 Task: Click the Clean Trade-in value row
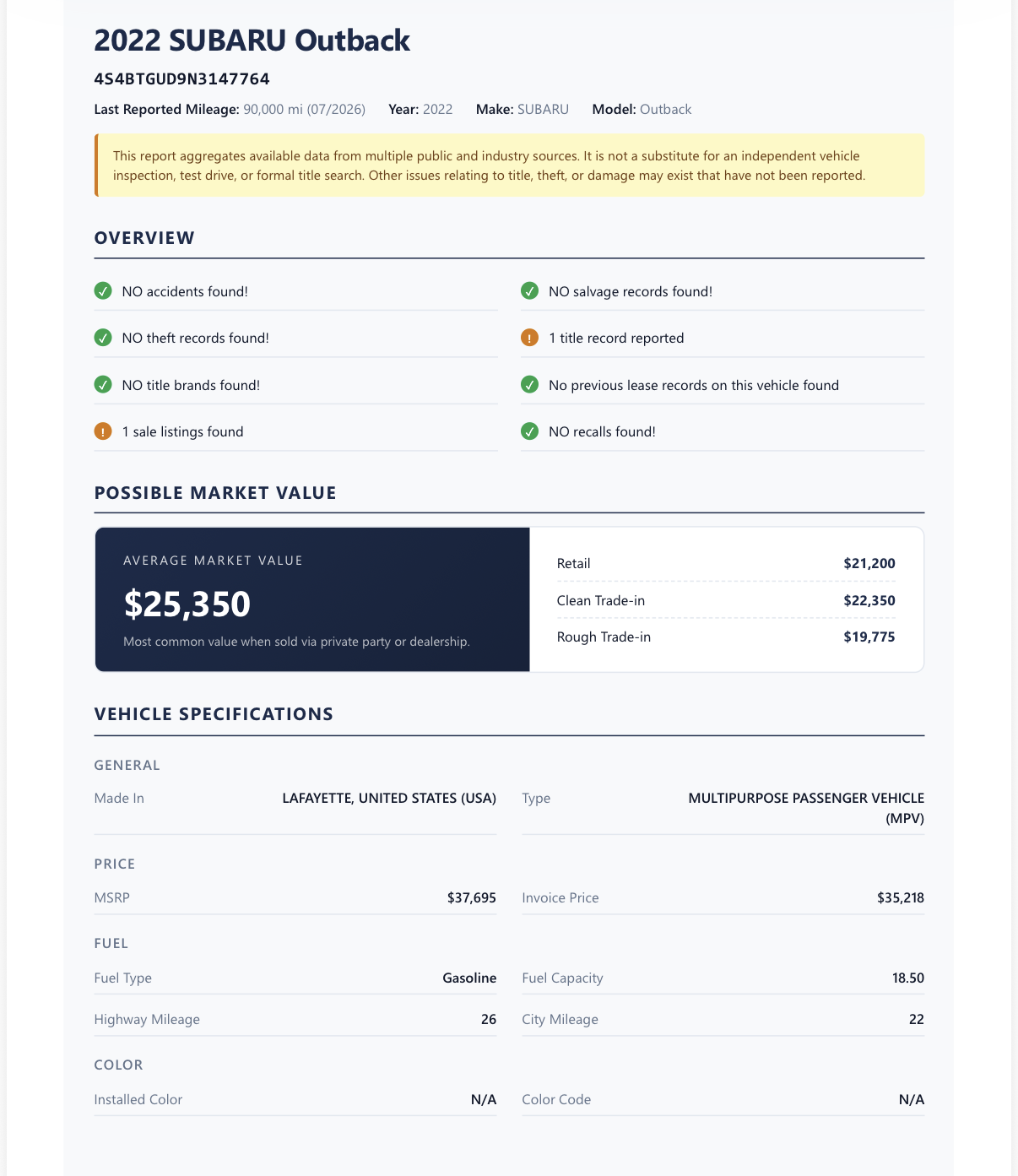point(726,600)
